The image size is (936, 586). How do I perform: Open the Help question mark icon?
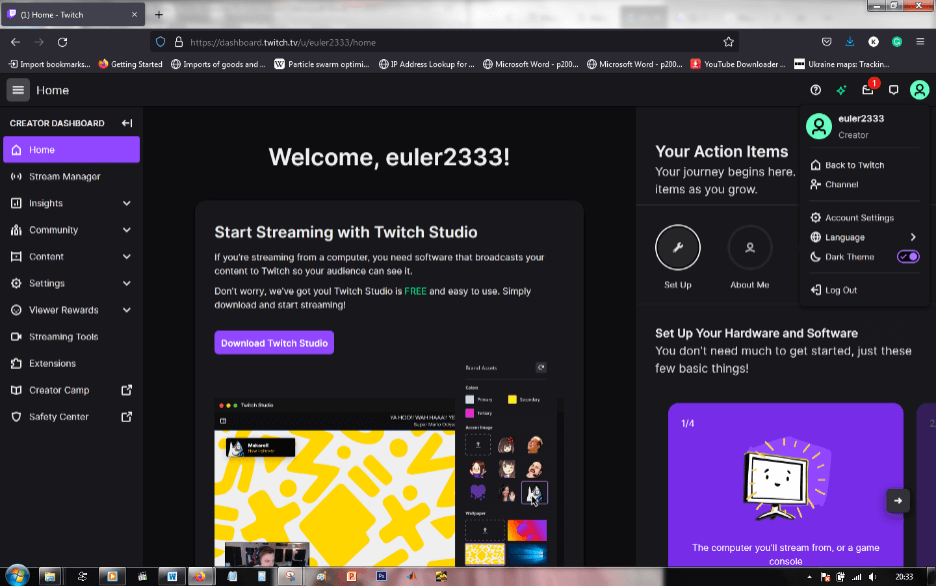[815, 90]
